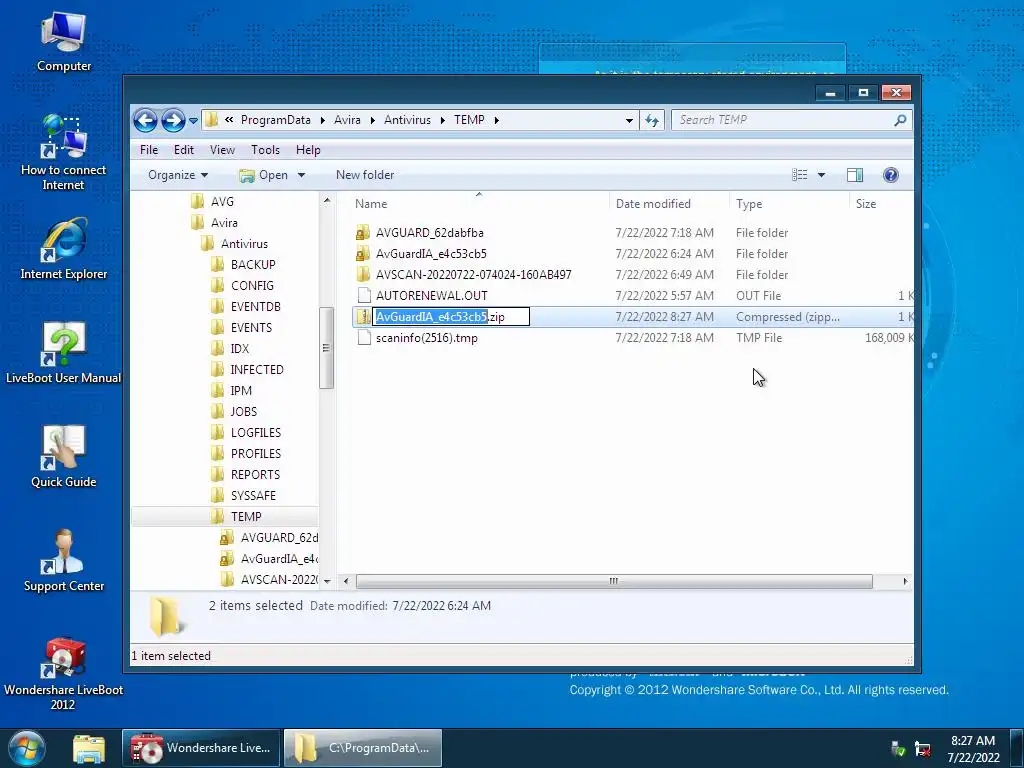Sort by Name column header
Screen dimensions: 1024x768
click(x=371, y=204)
